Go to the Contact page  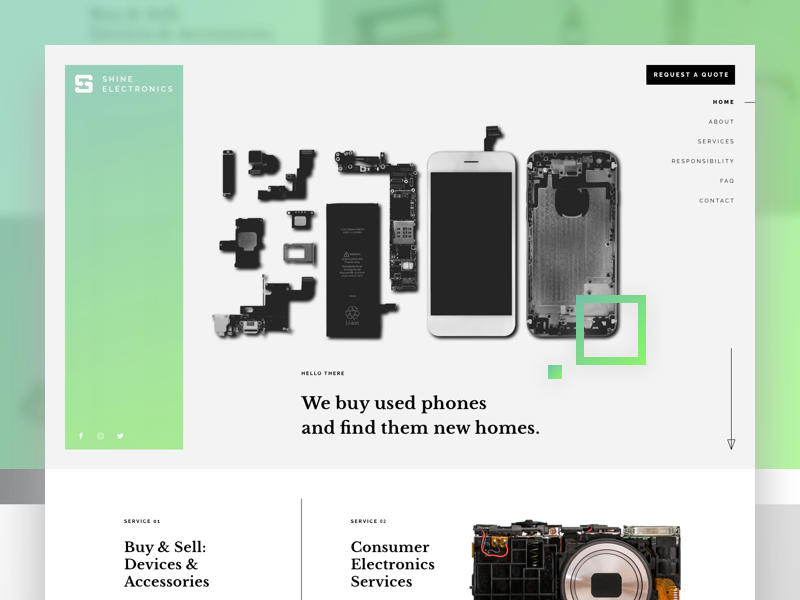pos(716,201)
